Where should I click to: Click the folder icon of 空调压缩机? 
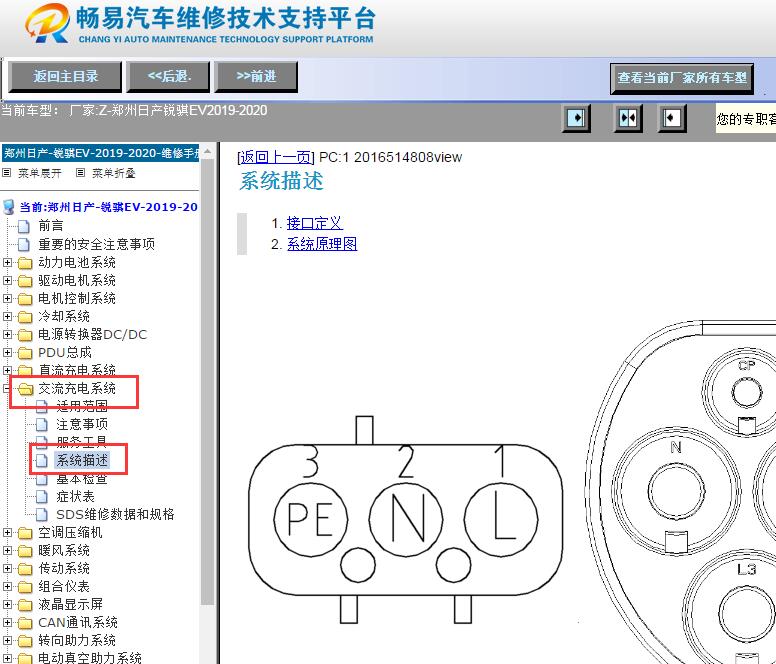[x=25, y=533]
